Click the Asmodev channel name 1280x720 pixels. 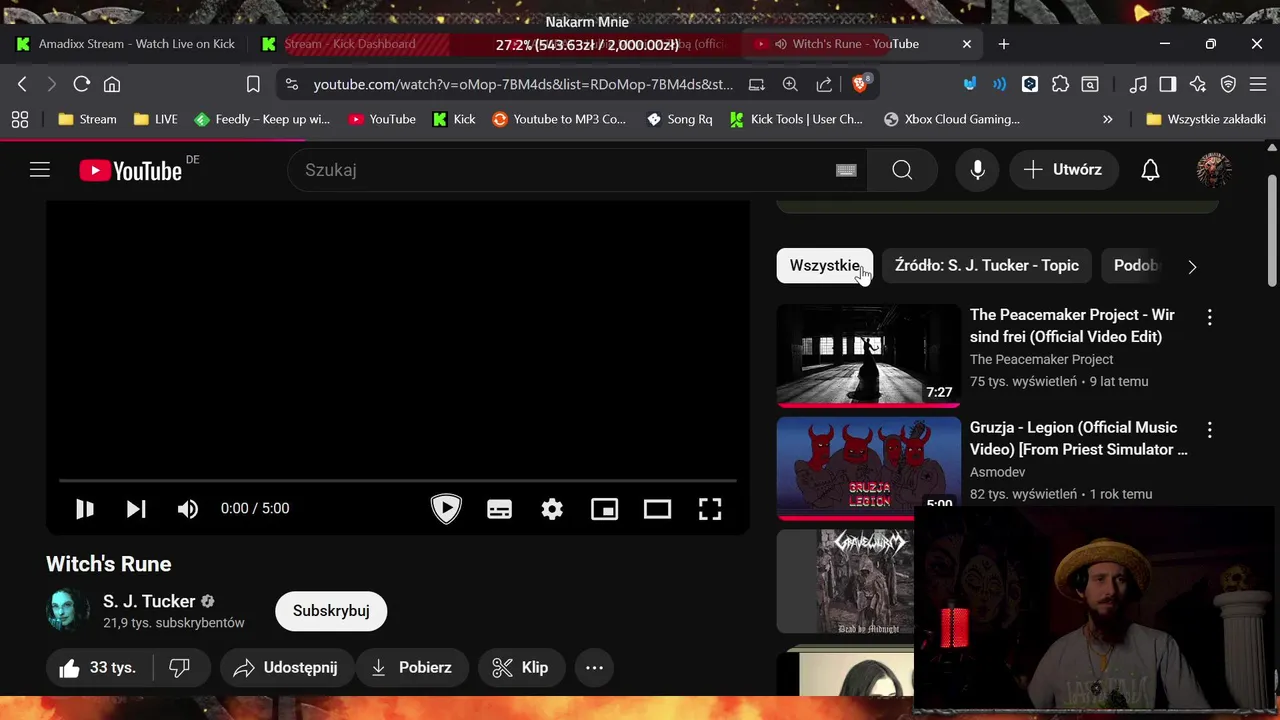point(998,472)
